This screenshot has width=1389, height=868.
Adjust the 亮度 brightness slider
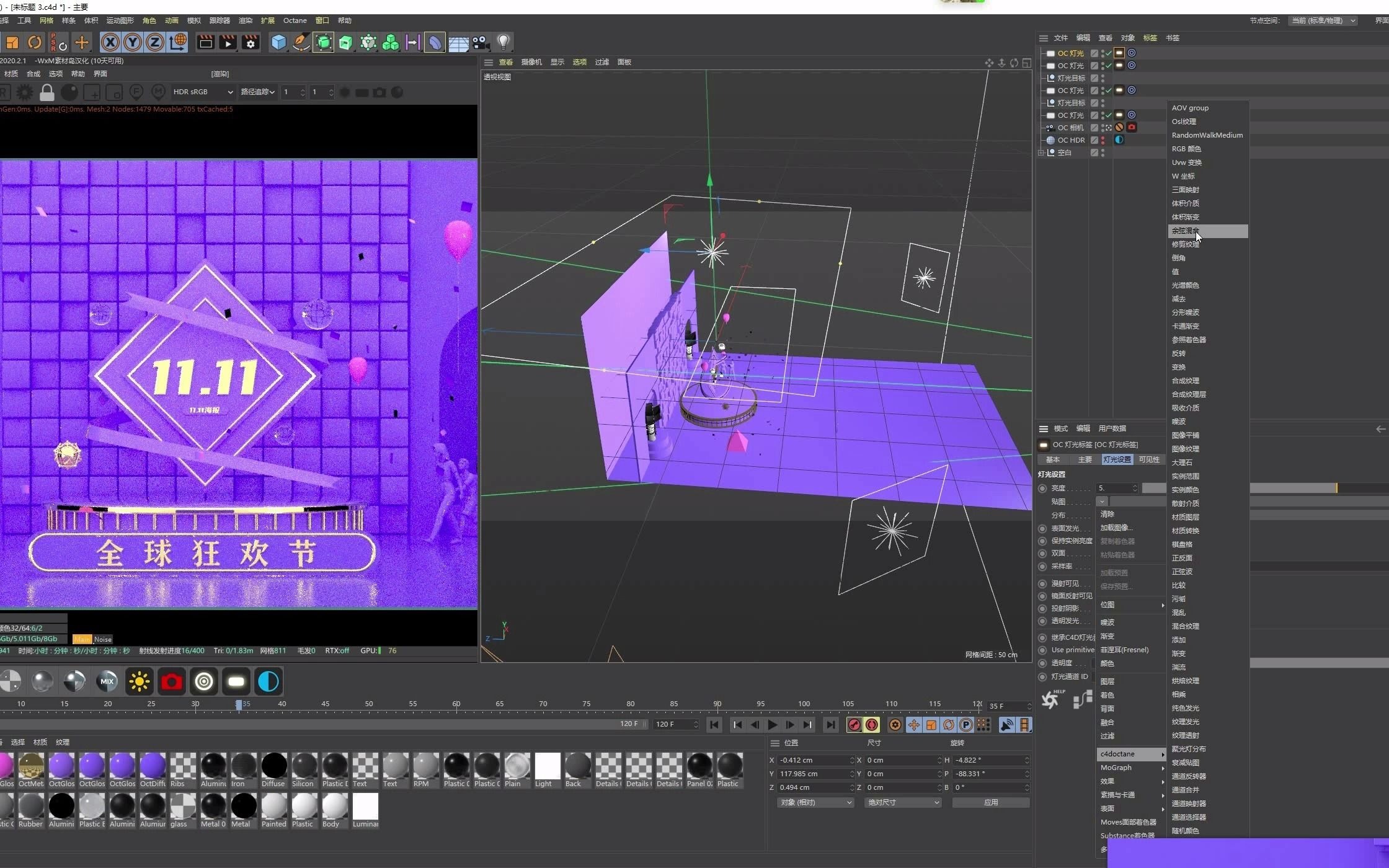click(1265, 489)
